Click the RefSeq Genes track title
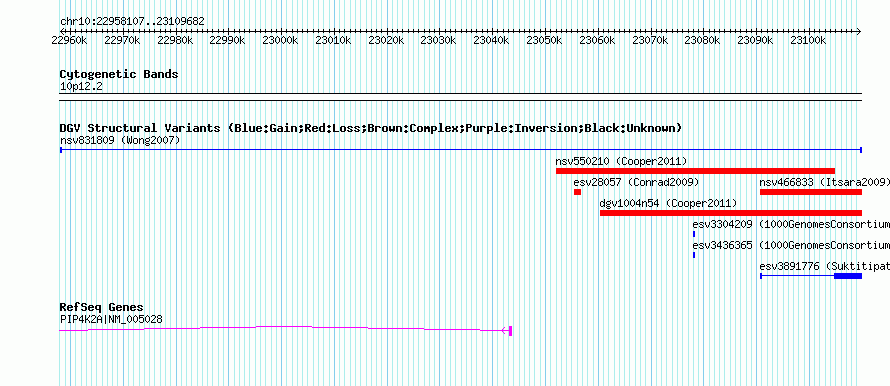Image resolution: width=890 pixels, height=386 pixels. point(102,308)
